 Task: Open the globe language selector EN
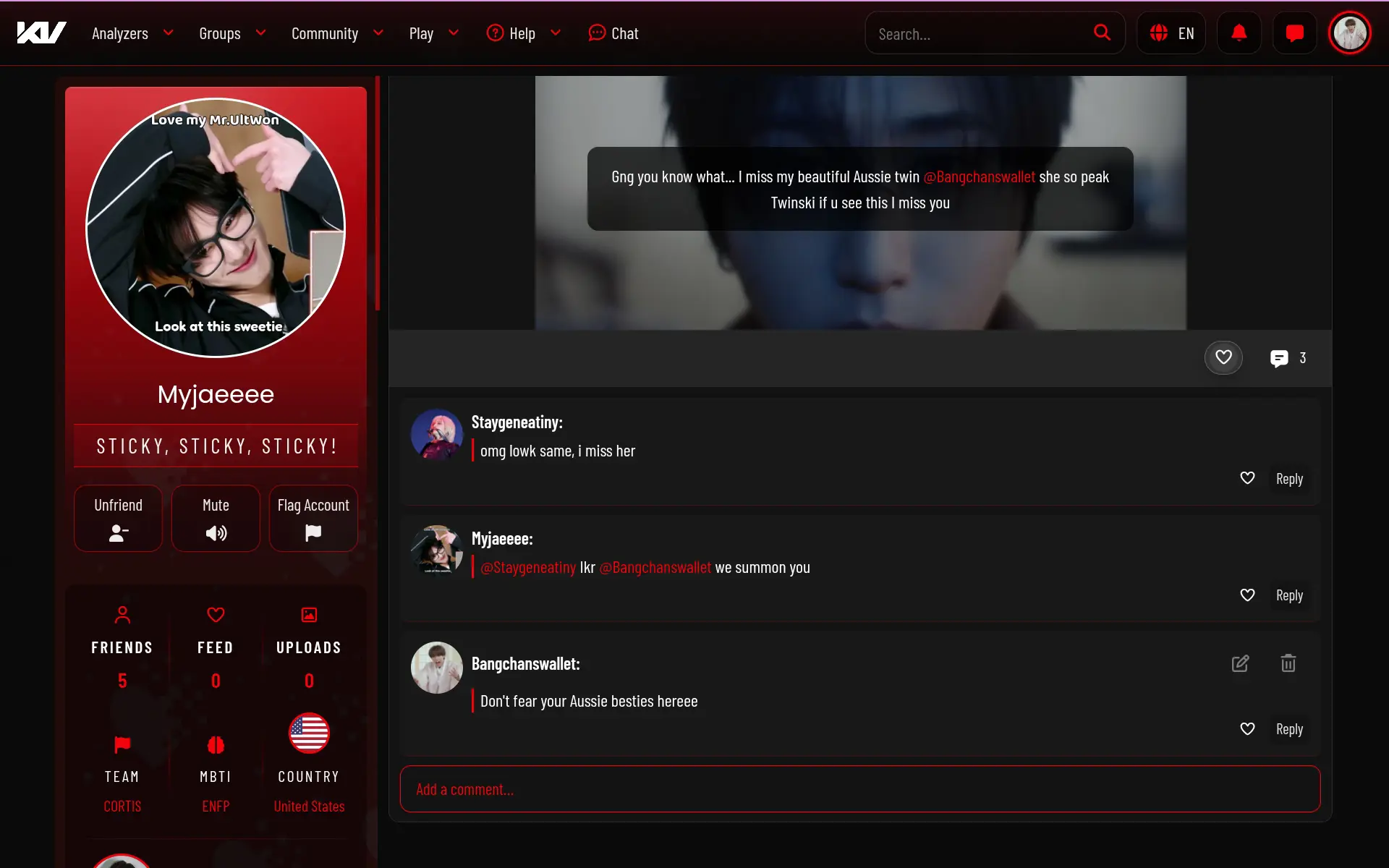pyautogui.click(x=1171, y=33)
